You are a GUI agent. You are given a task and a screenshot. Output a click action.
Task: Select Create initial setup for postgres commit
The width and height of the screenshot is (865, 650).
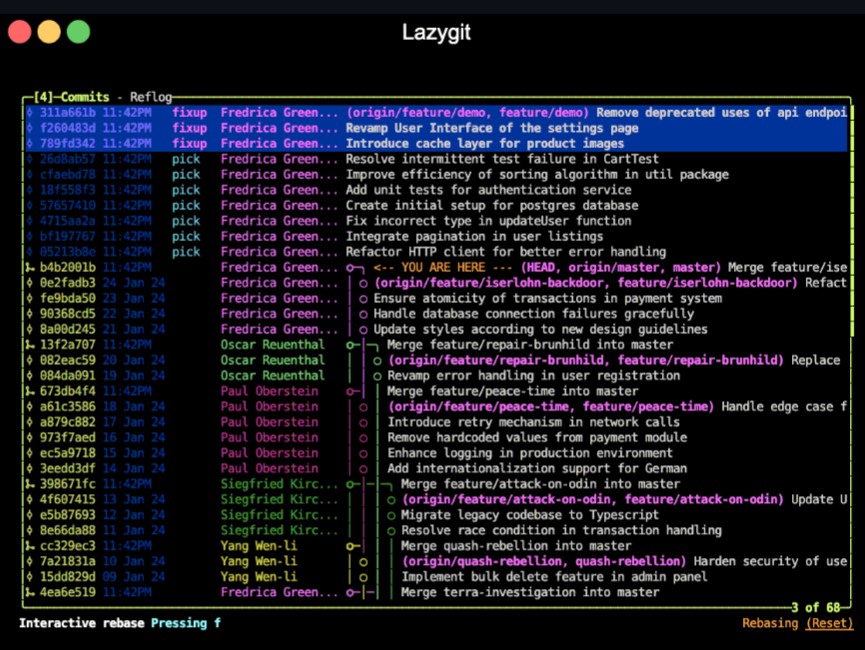436,205
